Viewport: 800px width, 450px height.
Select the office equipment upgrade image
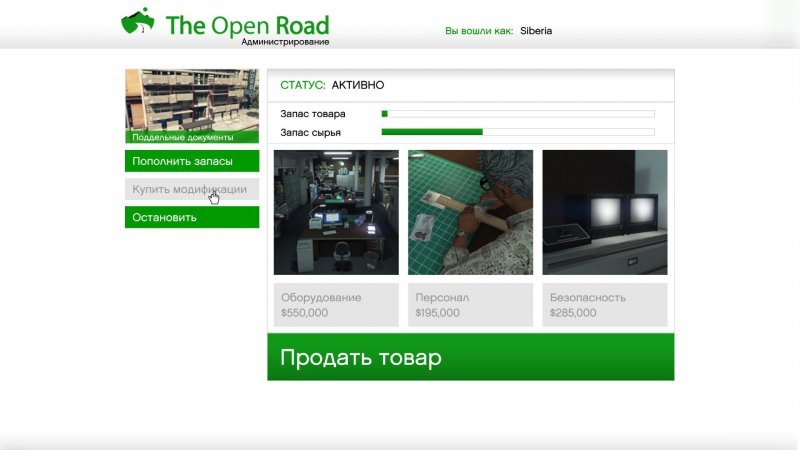pyautogui.click(x=336, y=212)
